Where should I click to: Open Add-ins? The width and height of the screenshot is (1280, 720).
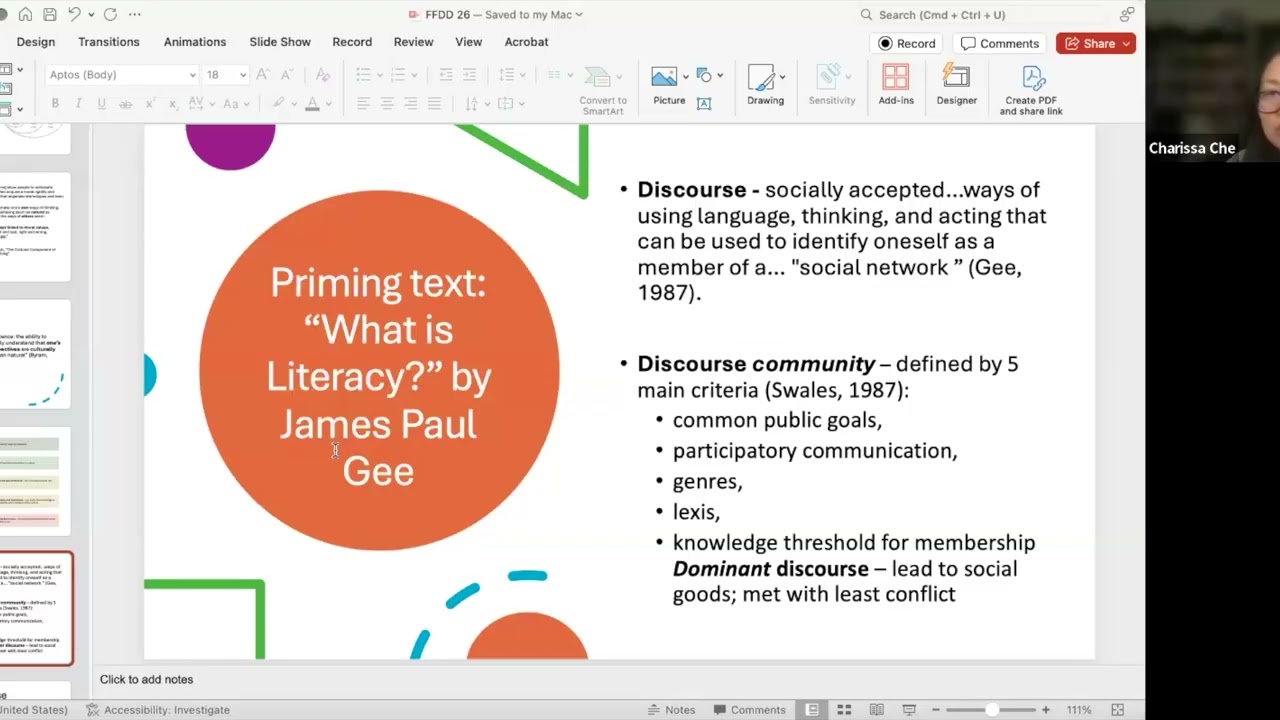[x=896, y=86]
